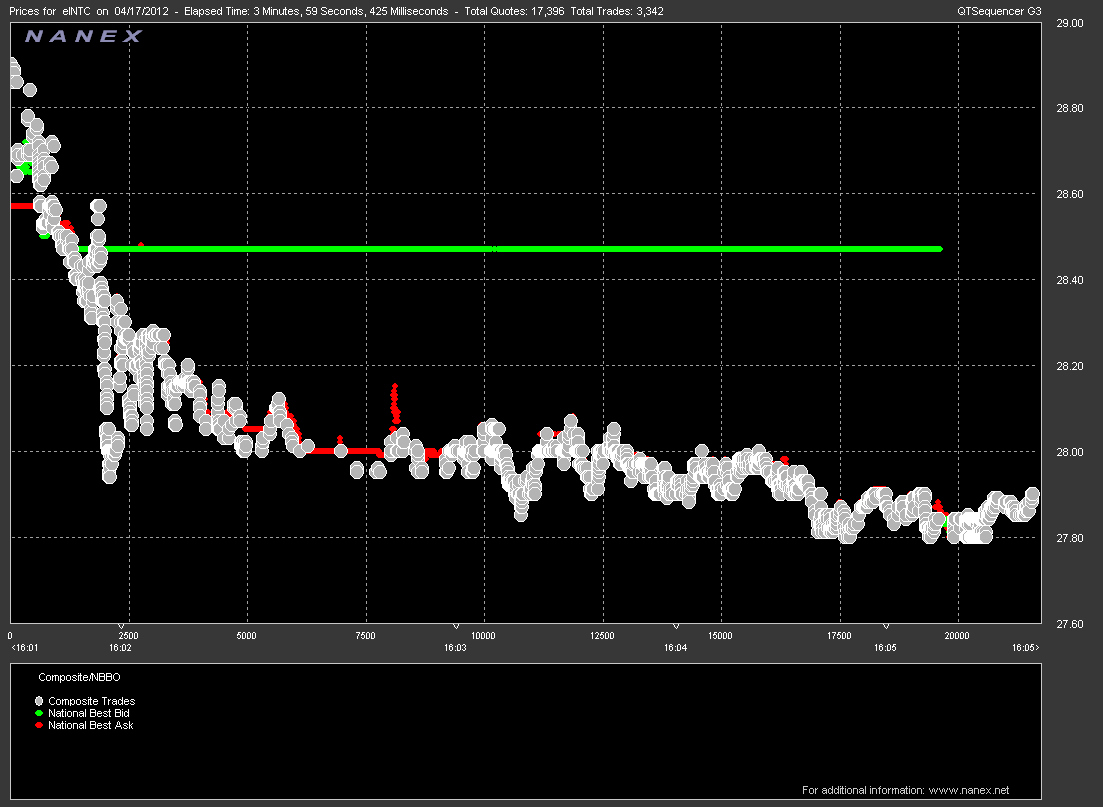The width and height of the screenshot is (1103, 807).
Task: Click the 10000 tick label on x-axis
Action: [483, 635]
